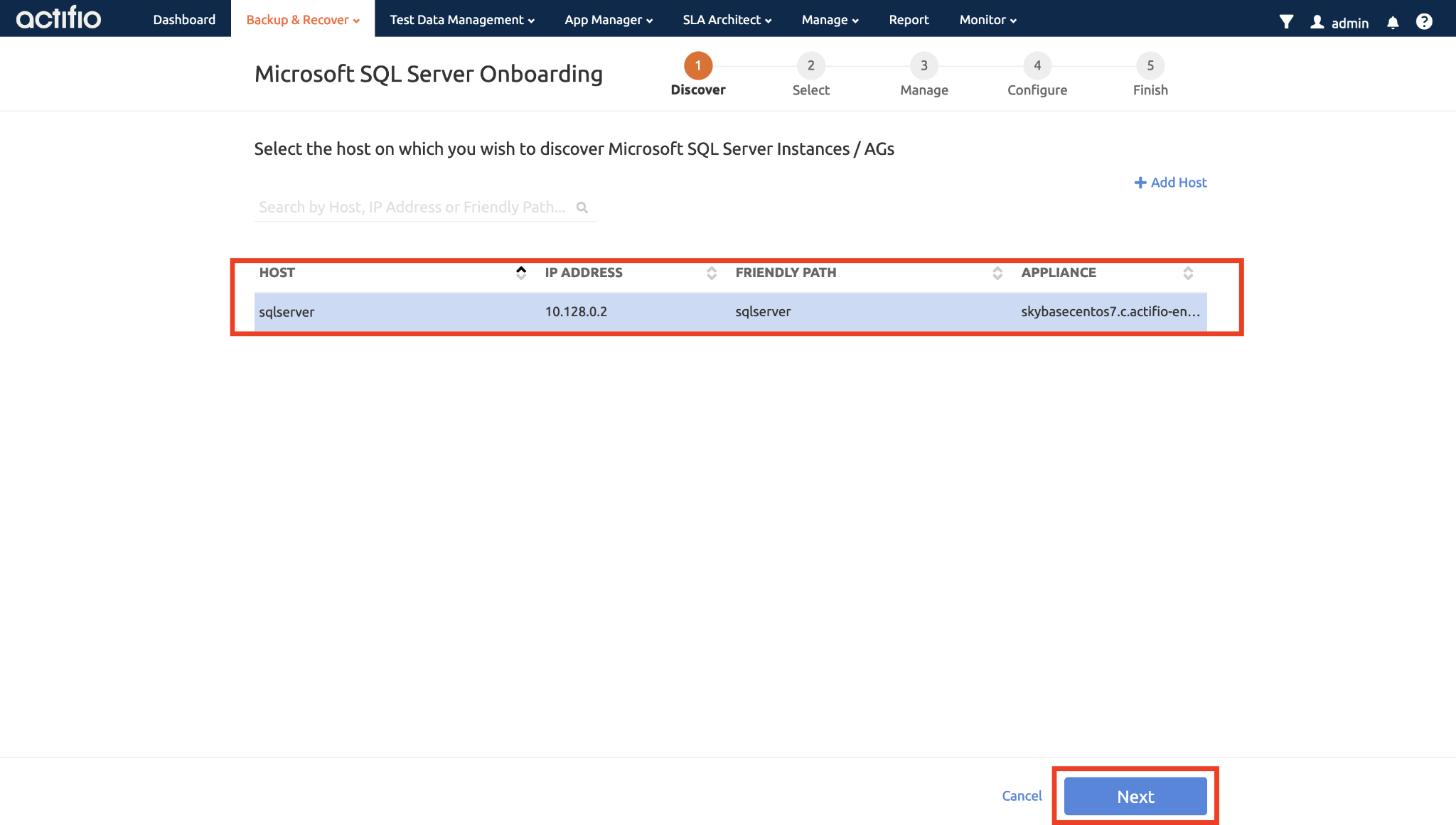Expand the Backup & Recover menu

[303, 19]
